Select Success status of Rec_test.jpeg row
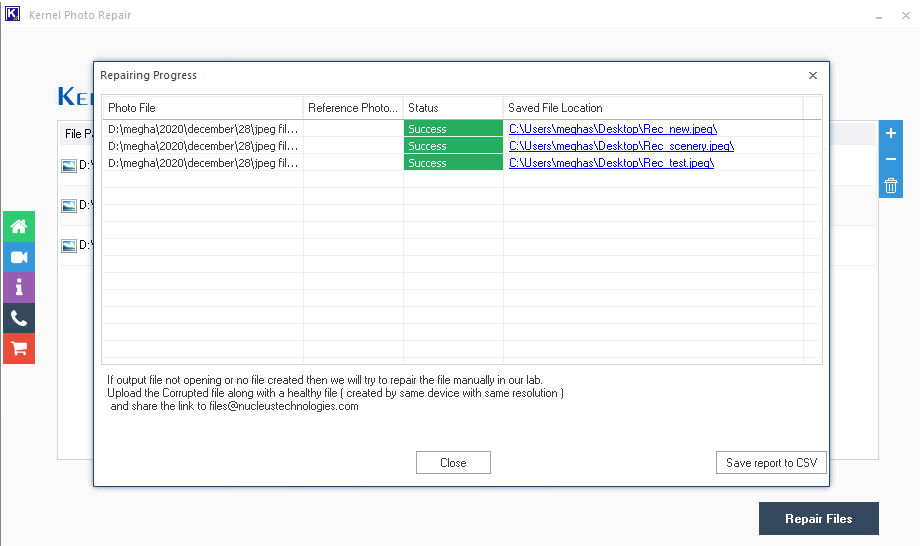Viewport: 922px width, 546px height. click(x=453, y=163)
